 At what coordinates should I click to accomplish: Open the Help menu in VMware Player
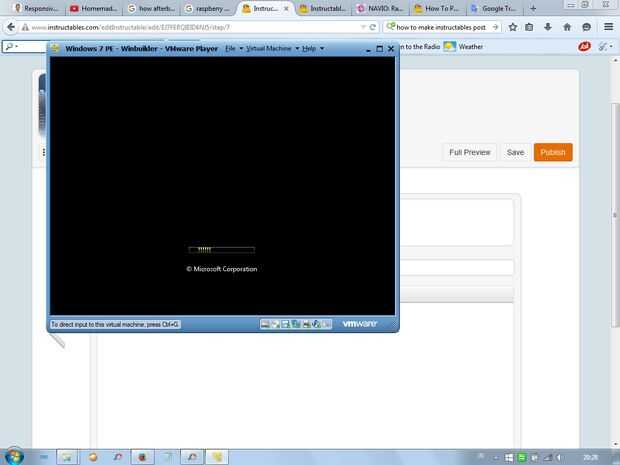[x=309, y=48]
